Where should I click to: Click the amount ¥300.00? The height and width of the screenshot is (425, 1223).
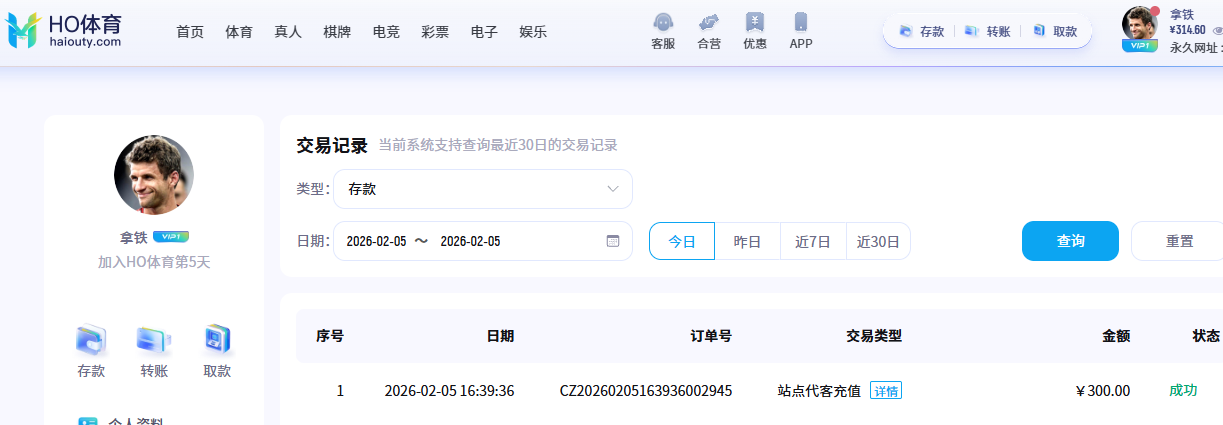coord(1103,391)
